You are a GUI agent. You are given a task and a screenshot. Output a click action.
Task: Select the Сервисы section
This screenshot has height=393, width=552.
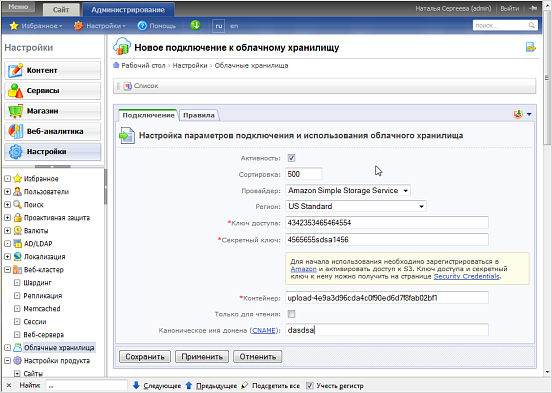[52, 91]
